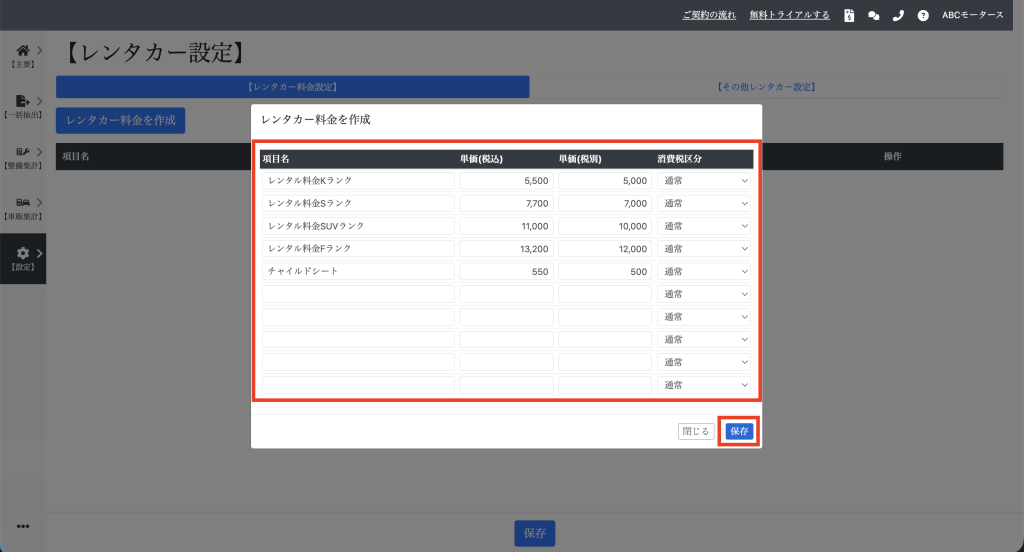Click the 単価(税込) field showing 13,200
1024x552 pixels.
pos(506,248)
